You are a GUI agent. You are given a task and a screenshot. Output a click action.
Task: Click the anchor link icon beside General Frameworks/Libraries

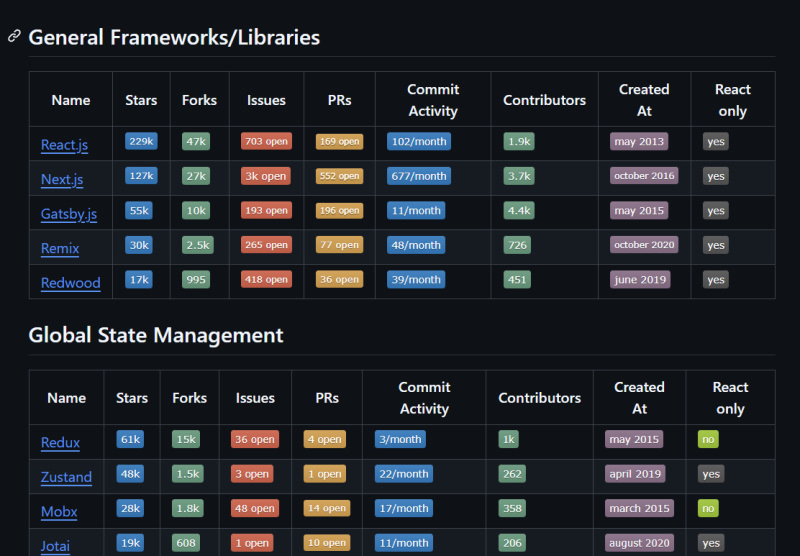pos(14,36)
